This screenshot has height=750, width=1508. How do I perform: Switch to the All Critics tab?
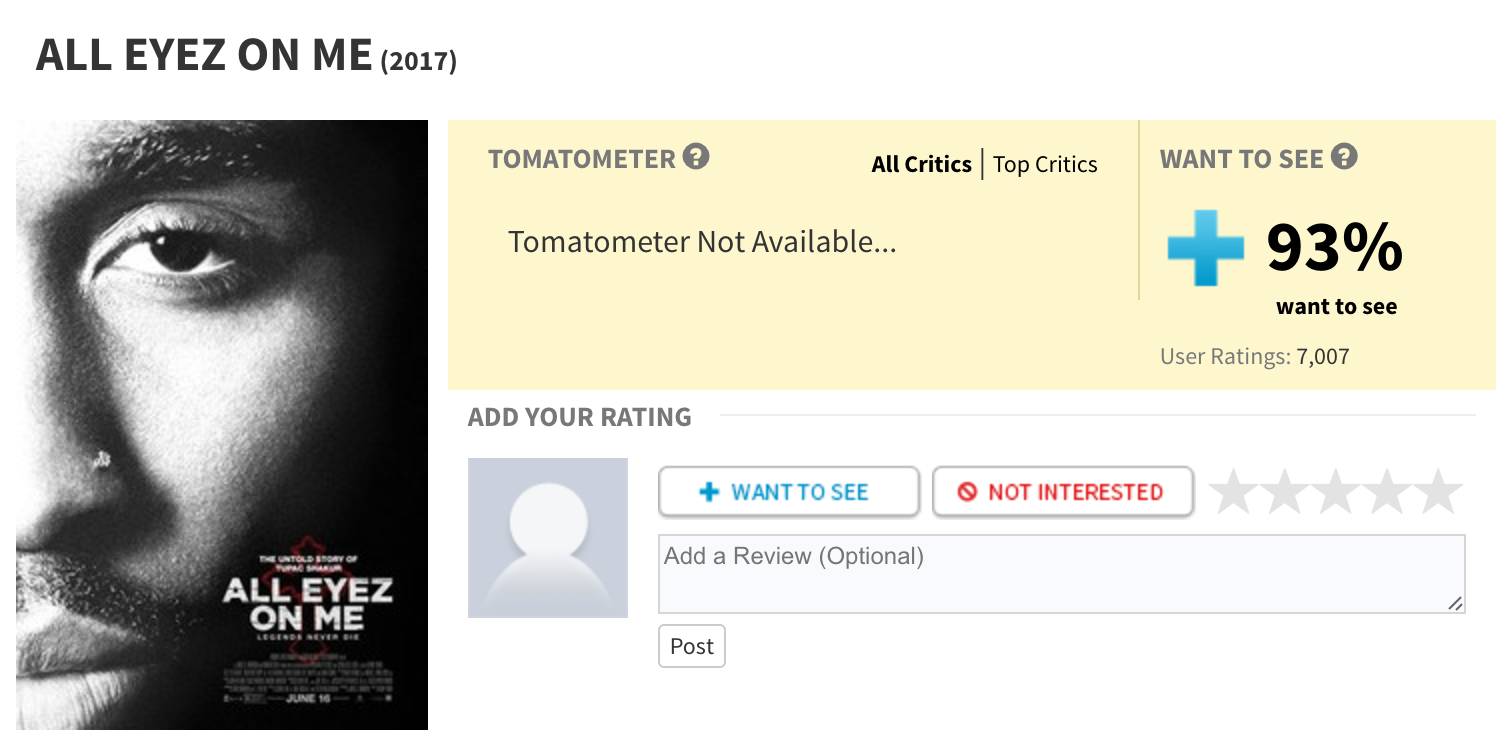point(921,164)
